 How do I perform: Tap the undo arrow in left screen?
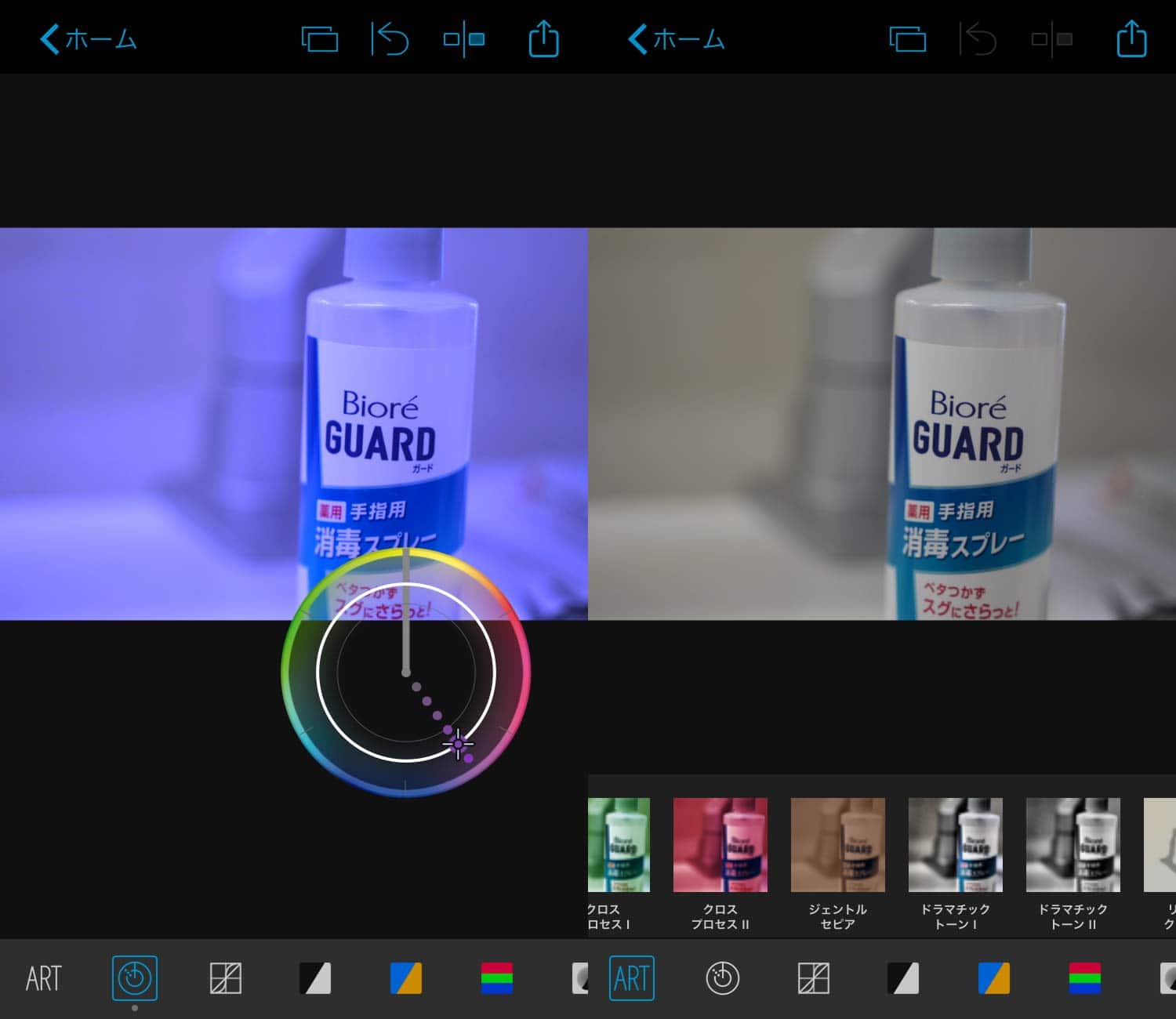(390, 39)
